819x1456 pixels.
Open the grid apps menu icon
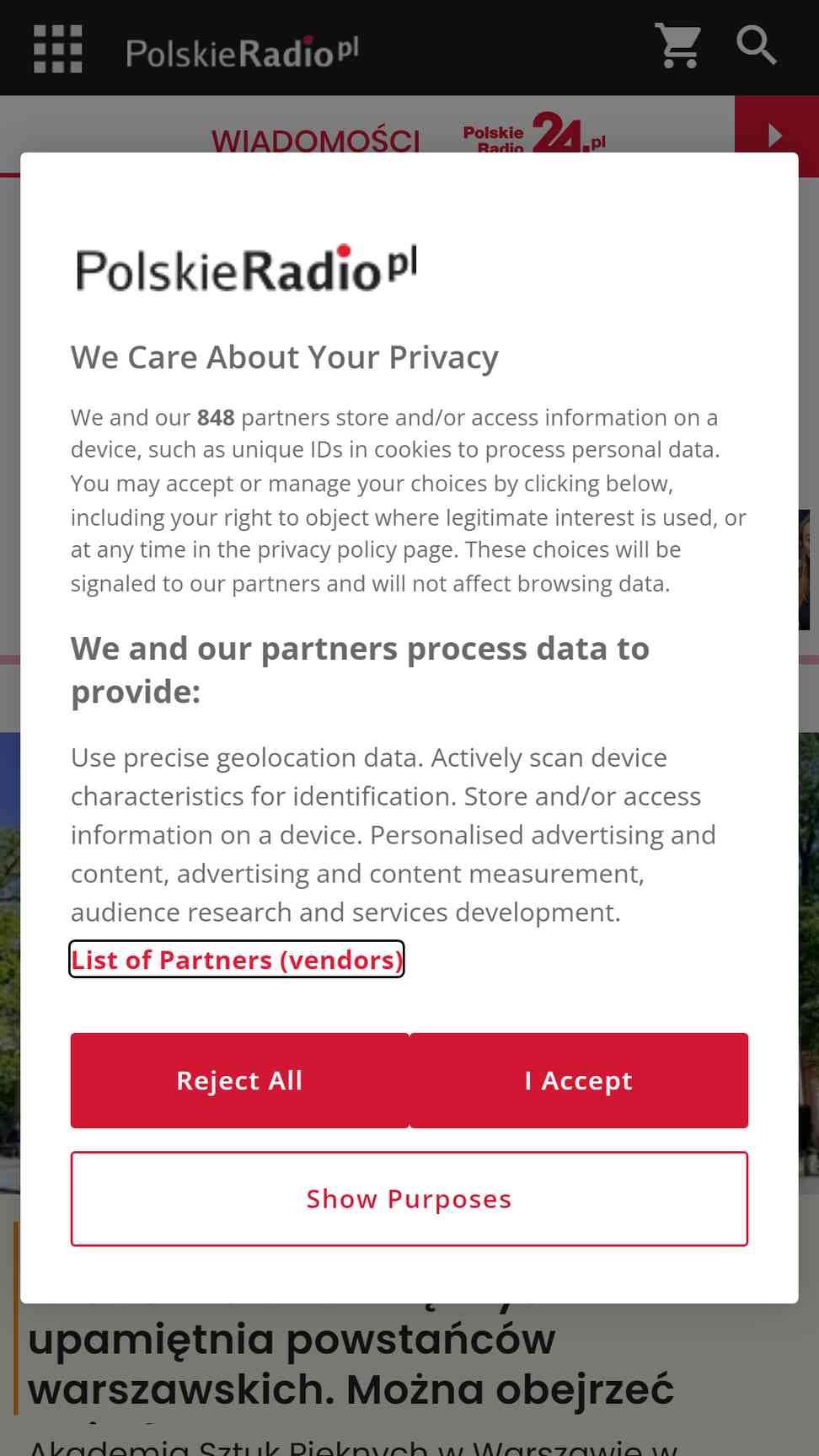pos(57,49)
